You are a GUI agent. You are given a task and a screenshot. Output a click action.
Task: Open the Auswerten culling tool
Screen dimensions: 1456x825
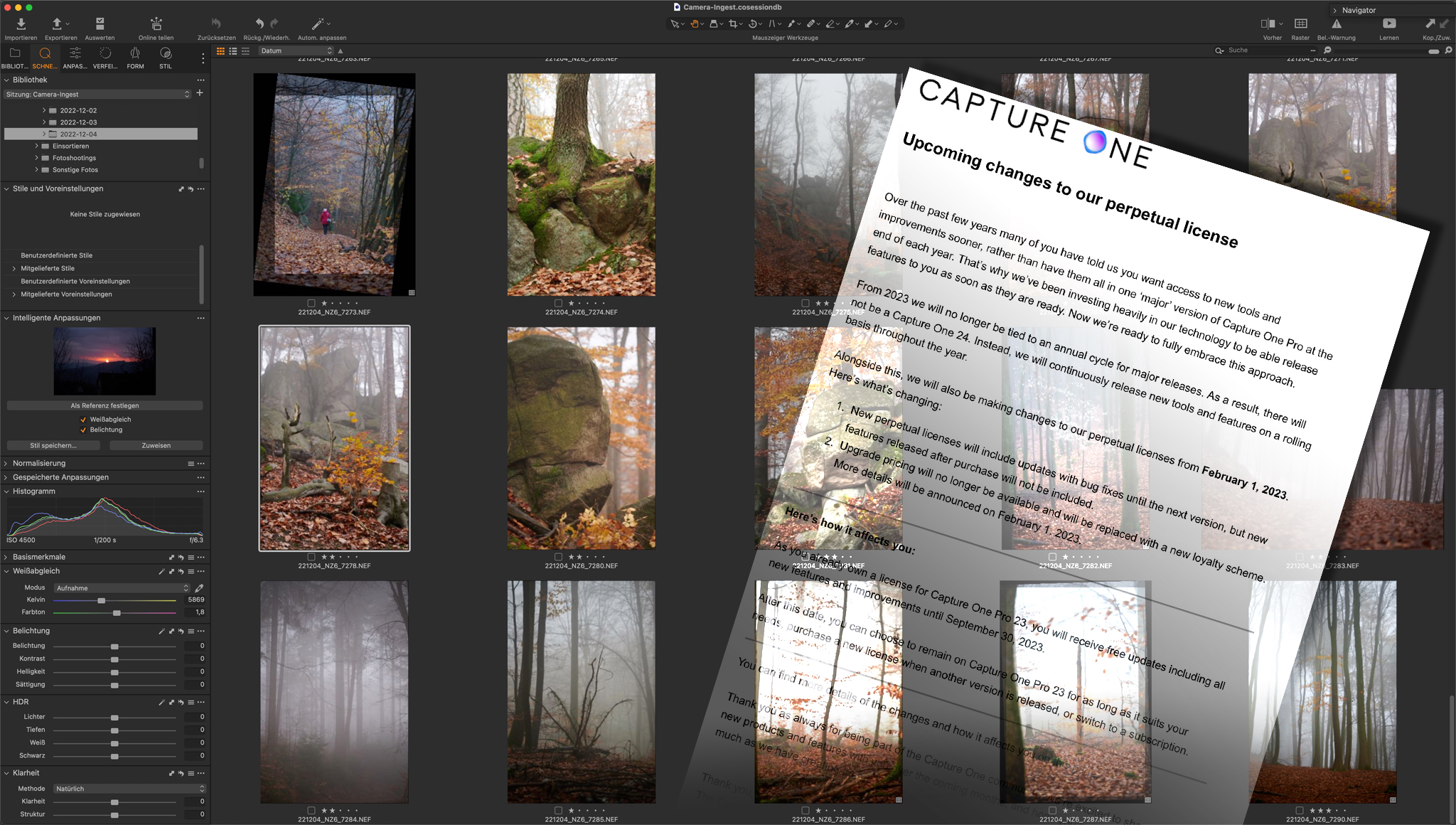(x=100, y=24)
